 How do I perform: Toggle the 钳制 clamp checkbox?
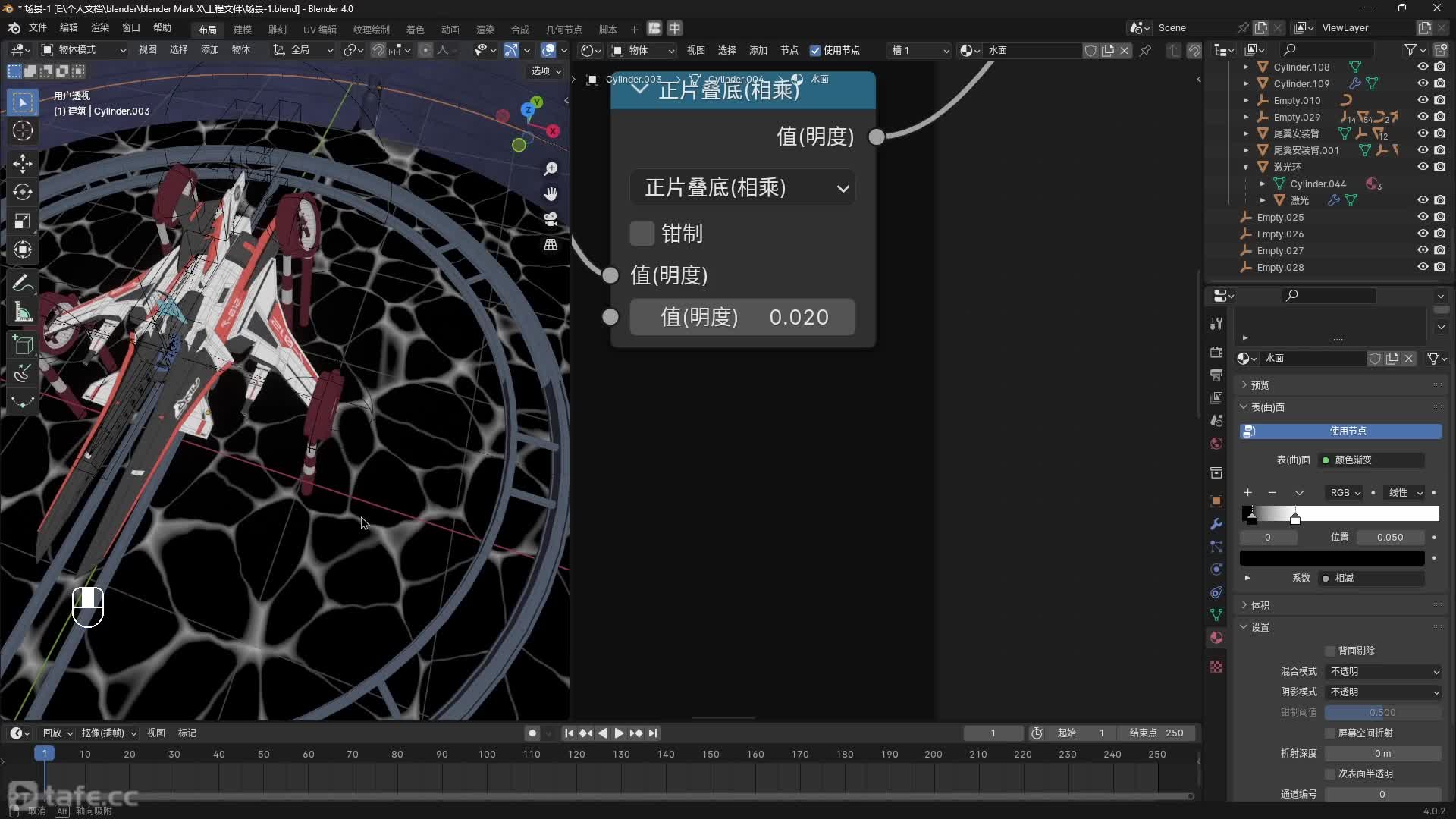tap(642, 234)
